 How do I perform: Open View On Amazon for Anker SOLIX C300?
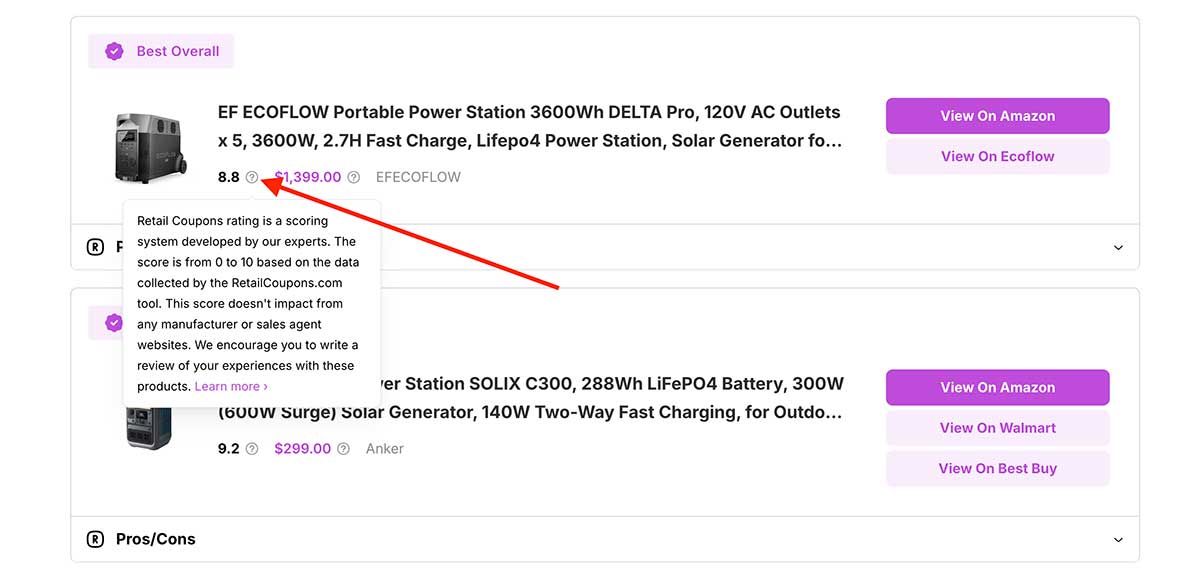997,387
